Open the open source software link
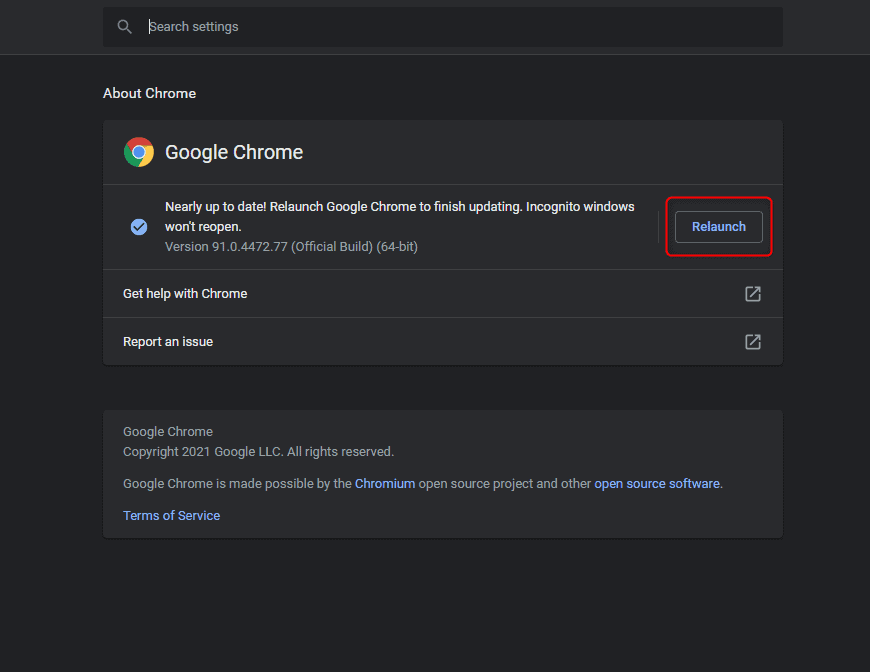This screenshot has height=672, width=870. click(657, 484)
